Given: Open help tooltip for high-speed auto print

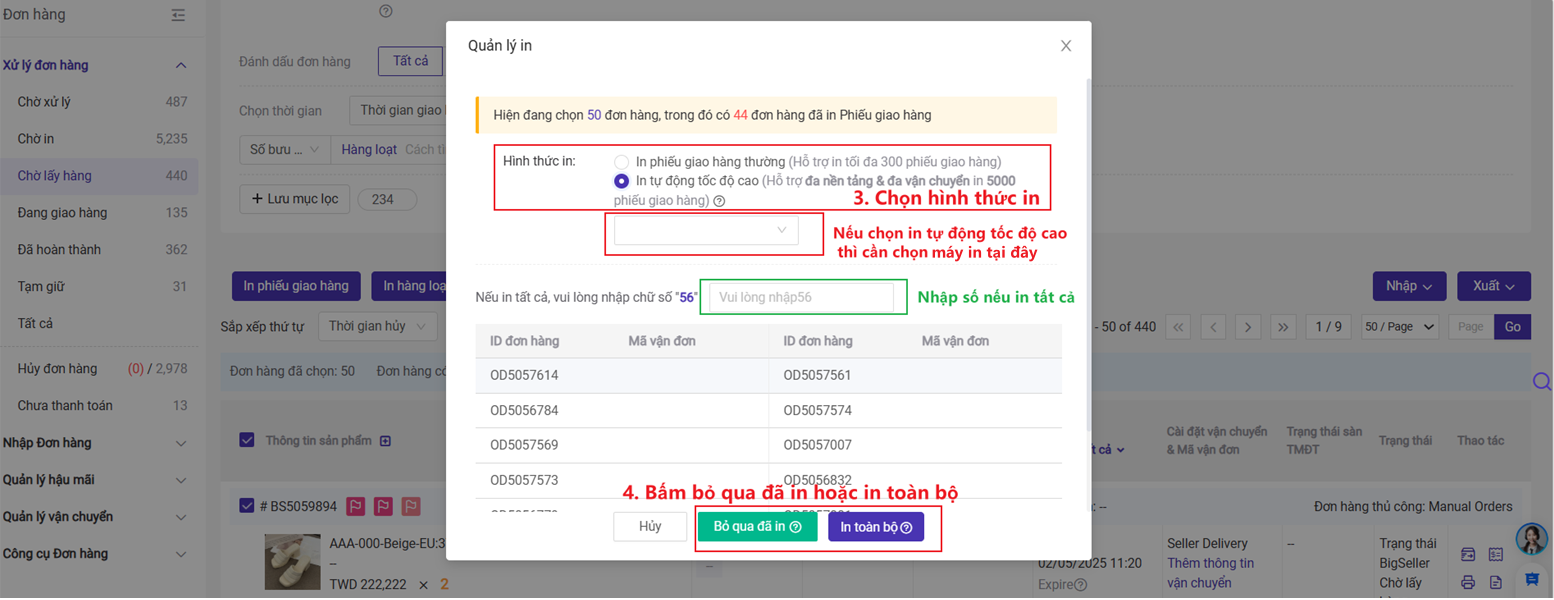Looking at the screenshot, I should [719, 201].
